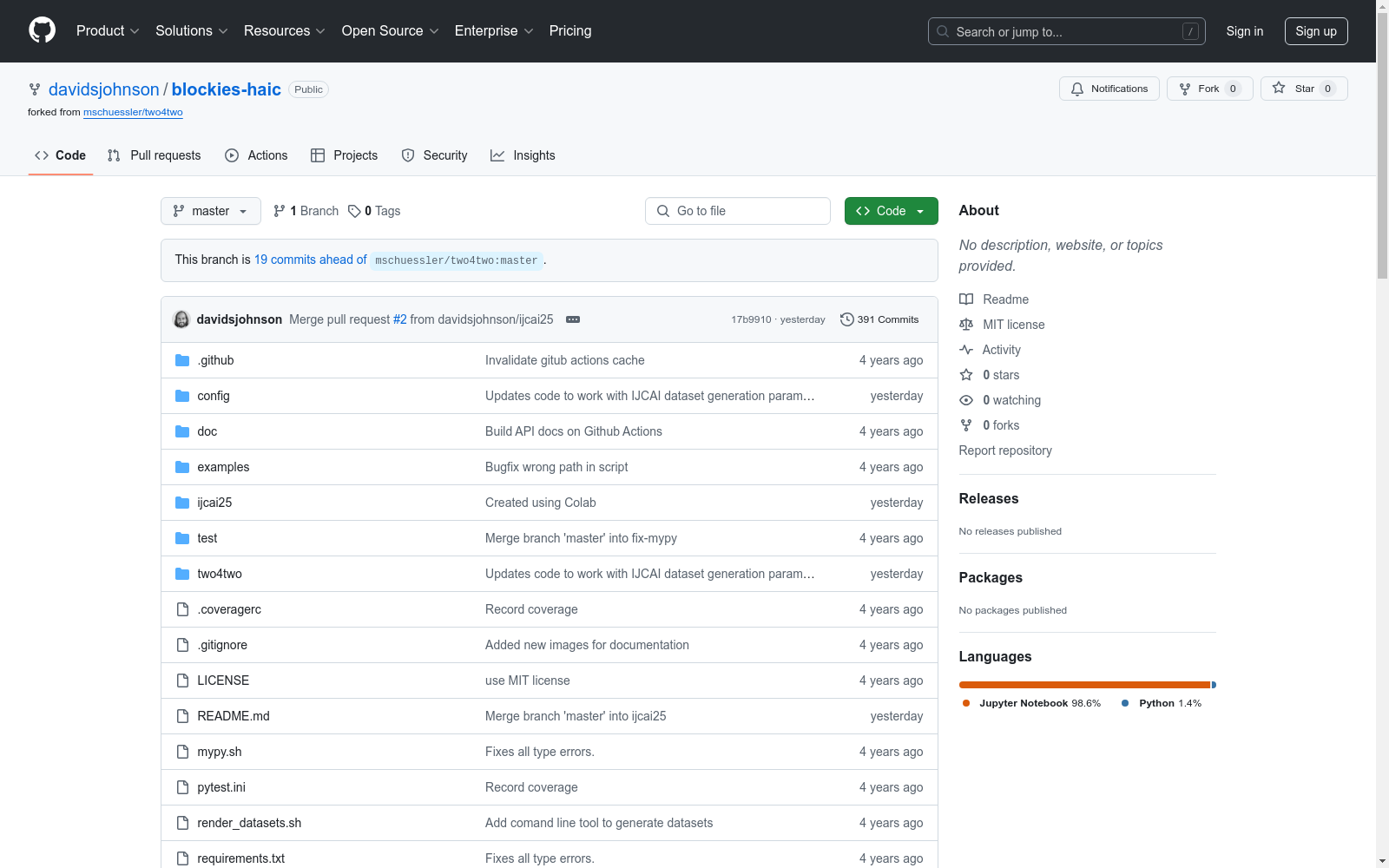Screen dimensions: 1389x868
Task: Click the .github folder icon
Action: point(182,360)
